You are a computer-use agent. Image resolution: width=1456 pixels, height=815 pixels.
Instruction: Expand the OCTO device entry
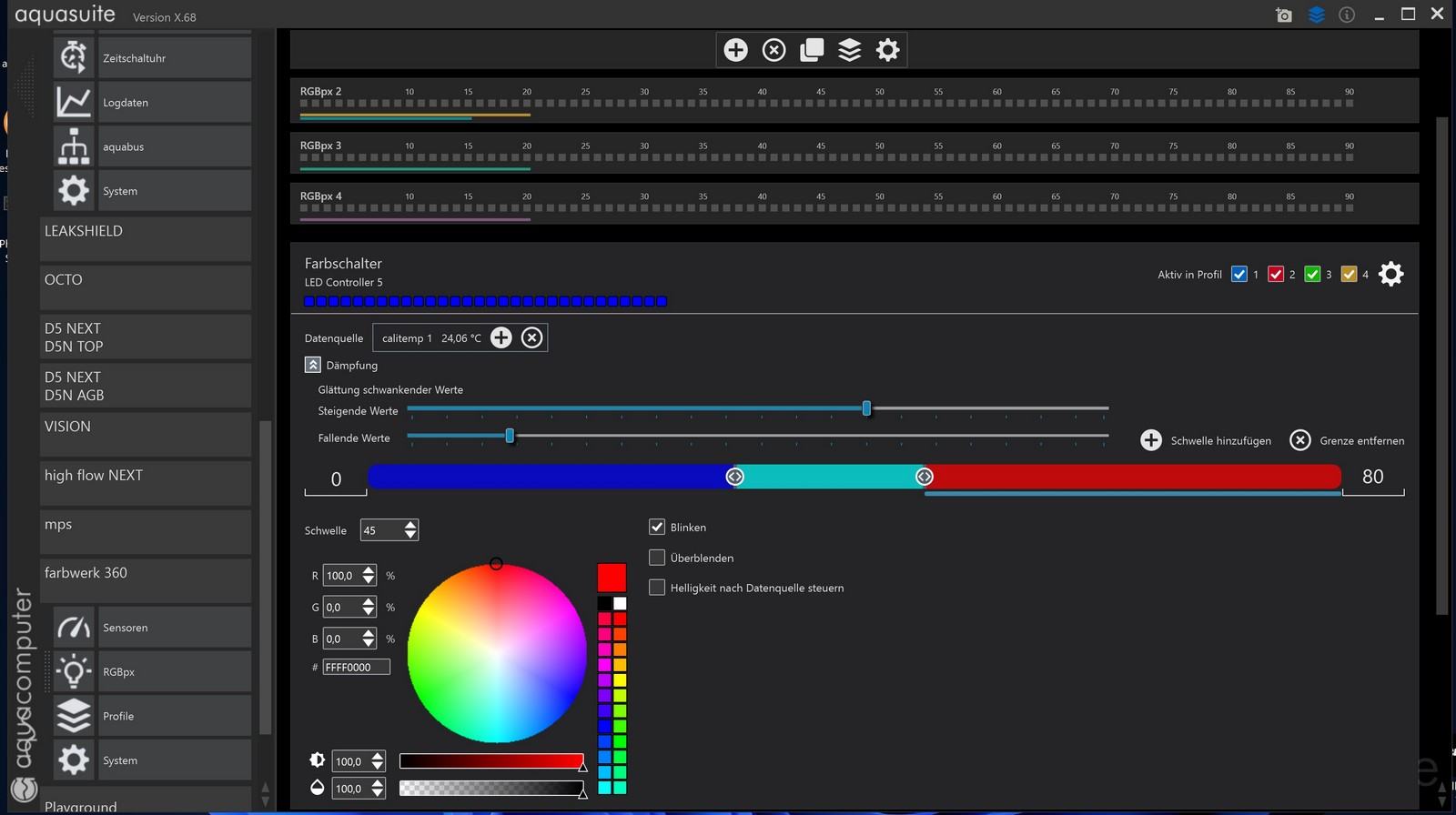click(x=146, y=288)
